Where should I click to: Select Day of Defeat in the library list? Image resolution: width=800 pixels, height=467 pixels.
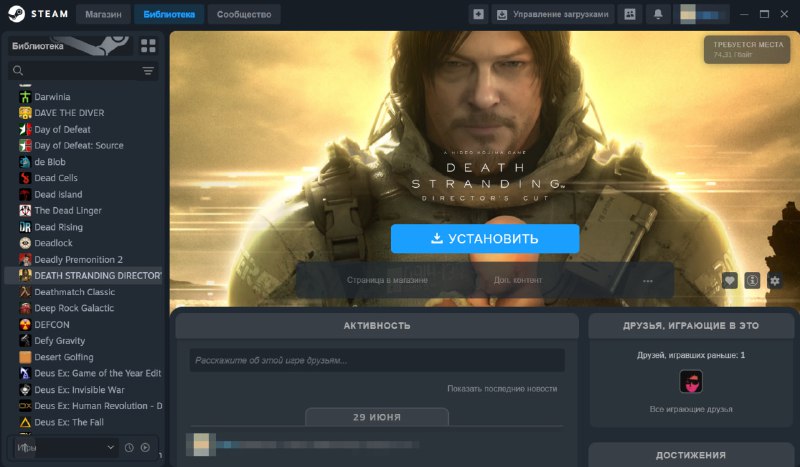62,129
